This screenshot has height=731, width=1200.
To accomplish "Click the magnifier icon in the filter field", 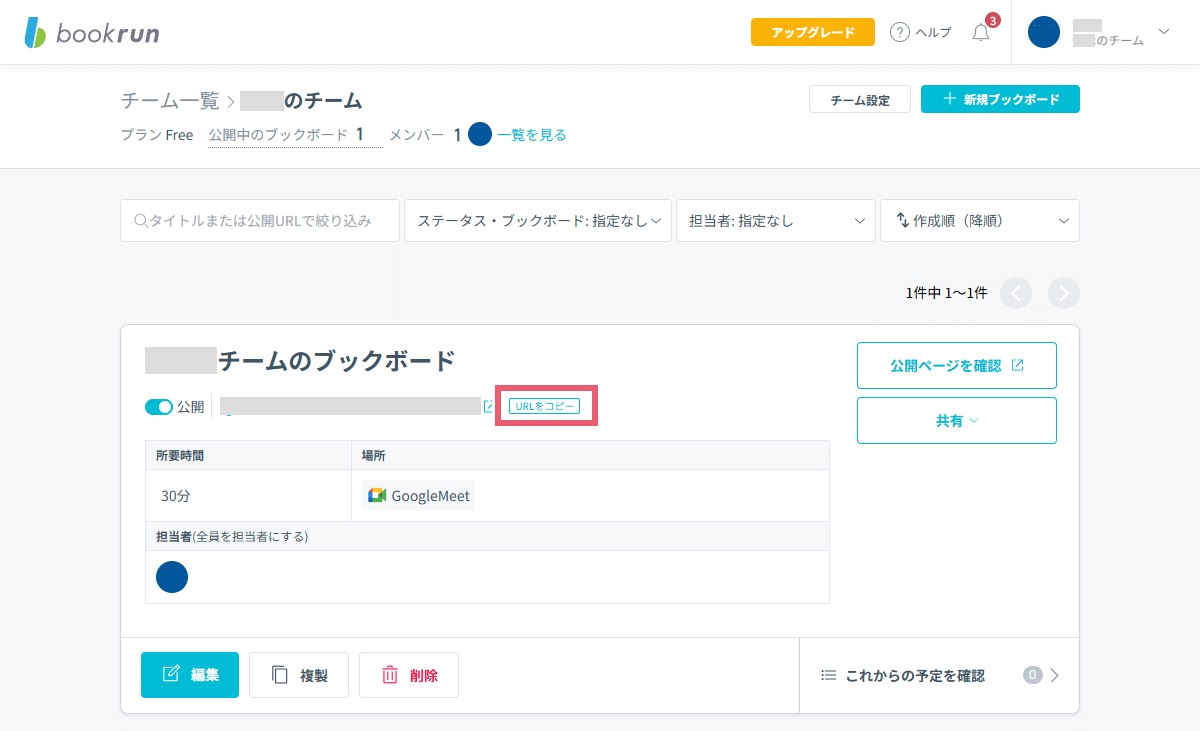I will (139, 220).
